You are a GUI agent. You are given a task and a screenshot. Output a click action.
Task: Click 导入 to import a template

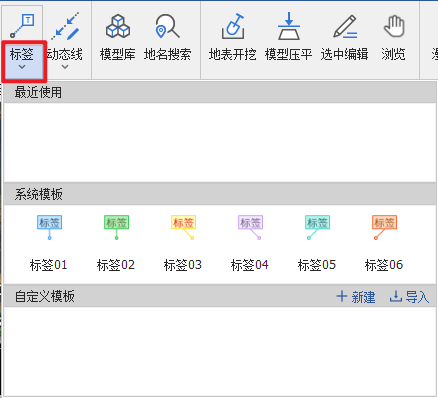(410, 297)
